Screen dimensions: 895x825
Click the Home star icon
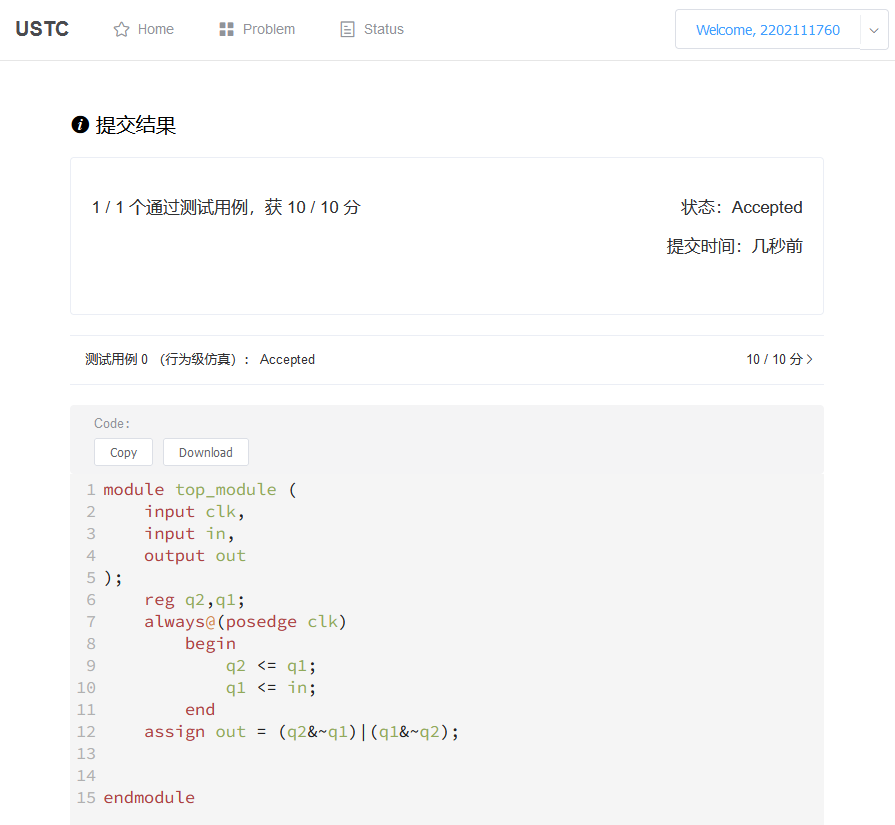tap(121, 29)
